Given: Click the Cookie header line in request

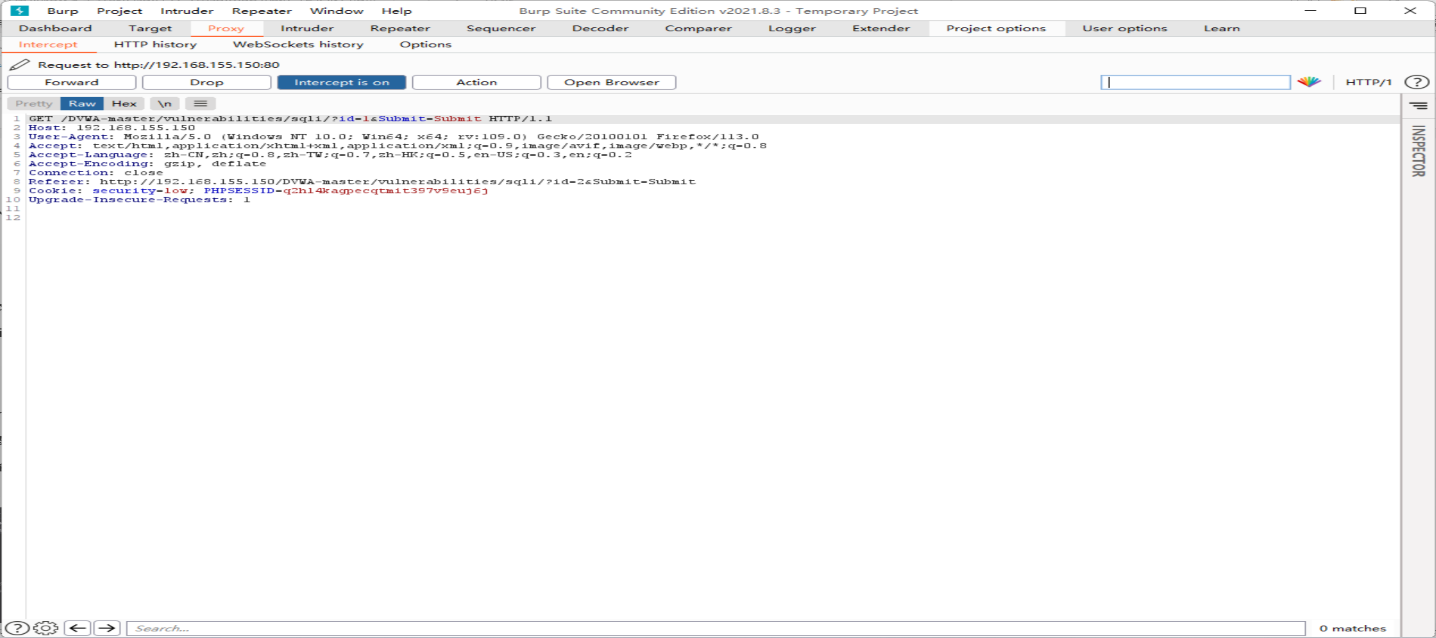Looking at the screenshot, I should (x=258, y=191).
